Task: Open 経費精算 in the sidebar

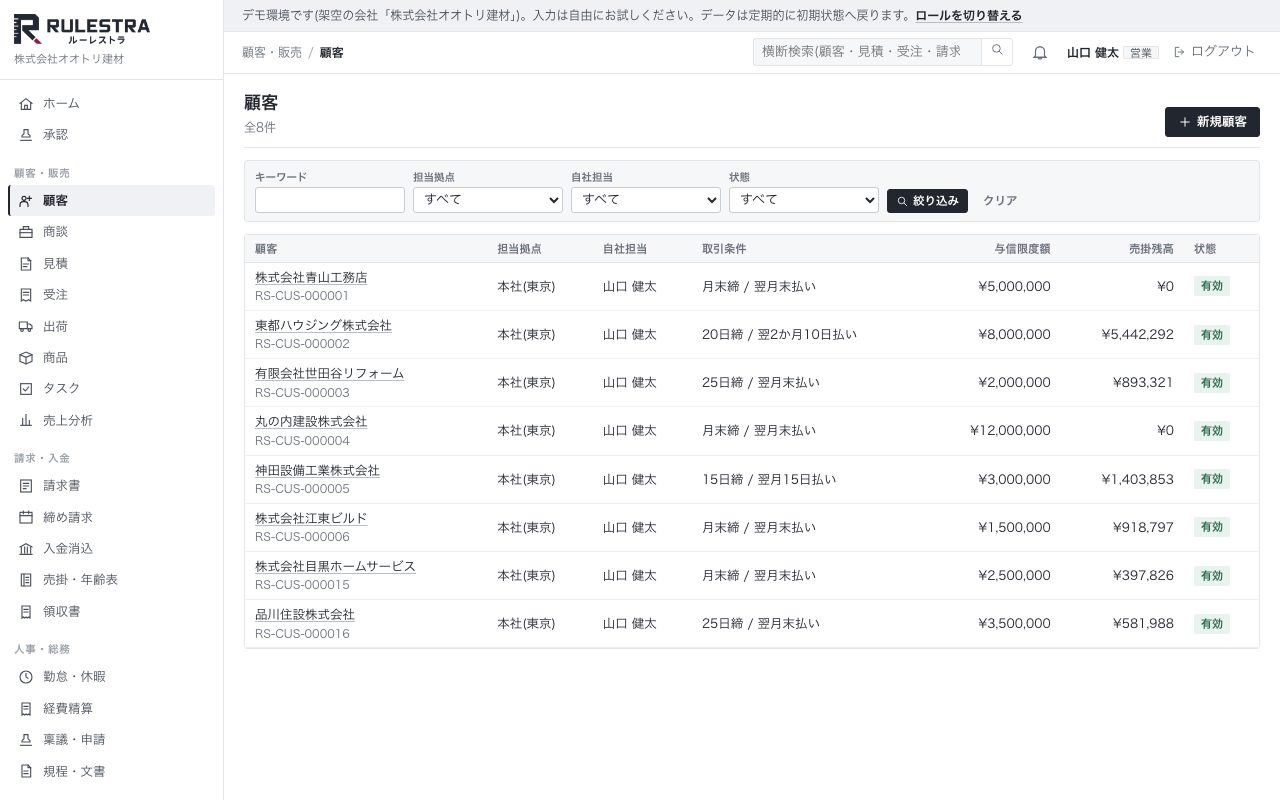Action: click(111, 709)
